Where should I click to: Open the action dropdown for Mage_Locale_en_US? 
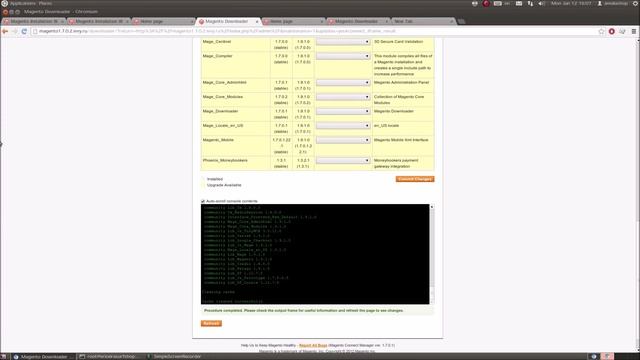tap(343, 126)
